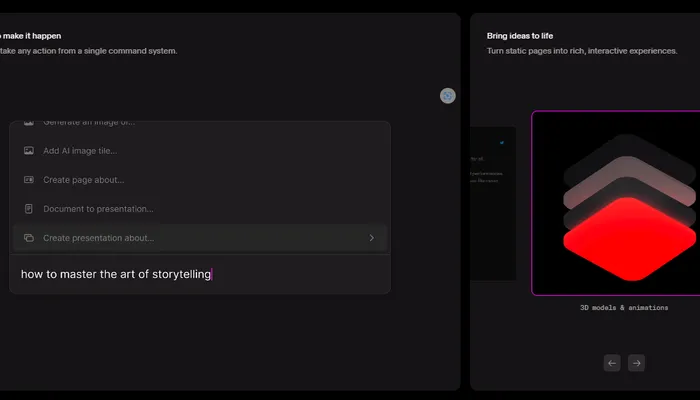This screenshot has width=700, height=400.
Task: Click the Create presentation about icon
Action: [x=29, y=238]
